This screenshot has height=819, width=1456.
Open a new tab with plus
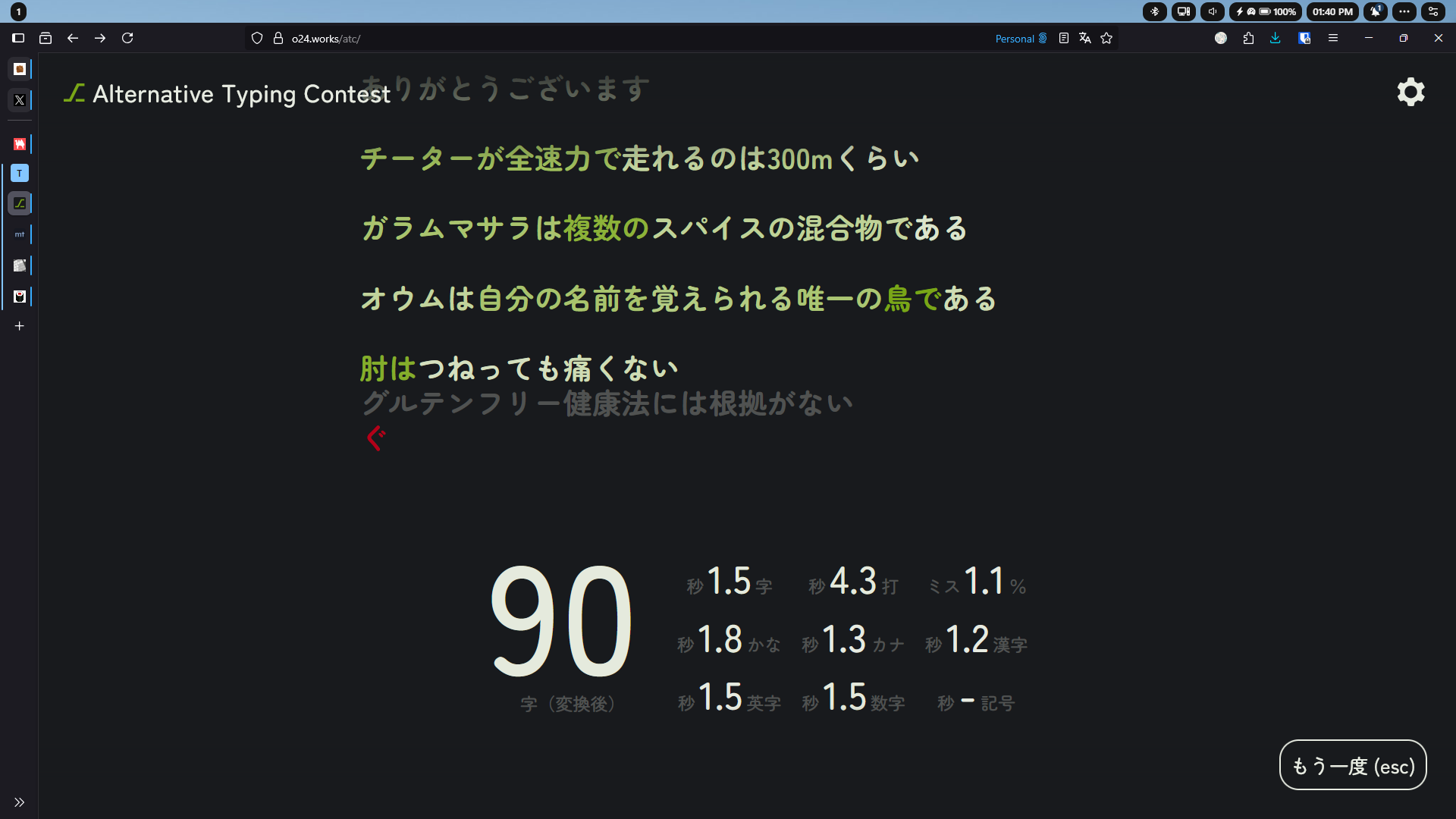coord(20,326)
